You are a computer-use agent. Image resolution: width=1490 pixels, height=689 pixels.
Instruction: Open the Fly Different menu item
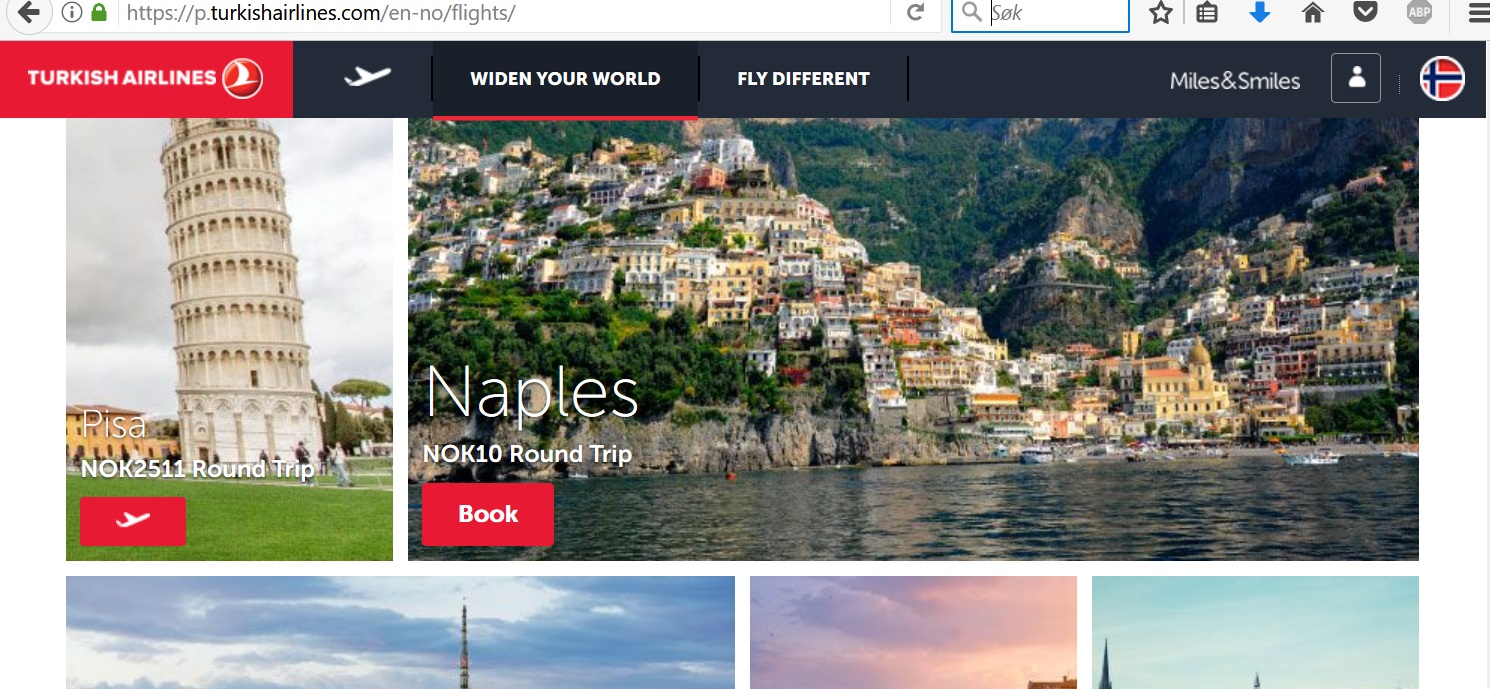(803, 79)
